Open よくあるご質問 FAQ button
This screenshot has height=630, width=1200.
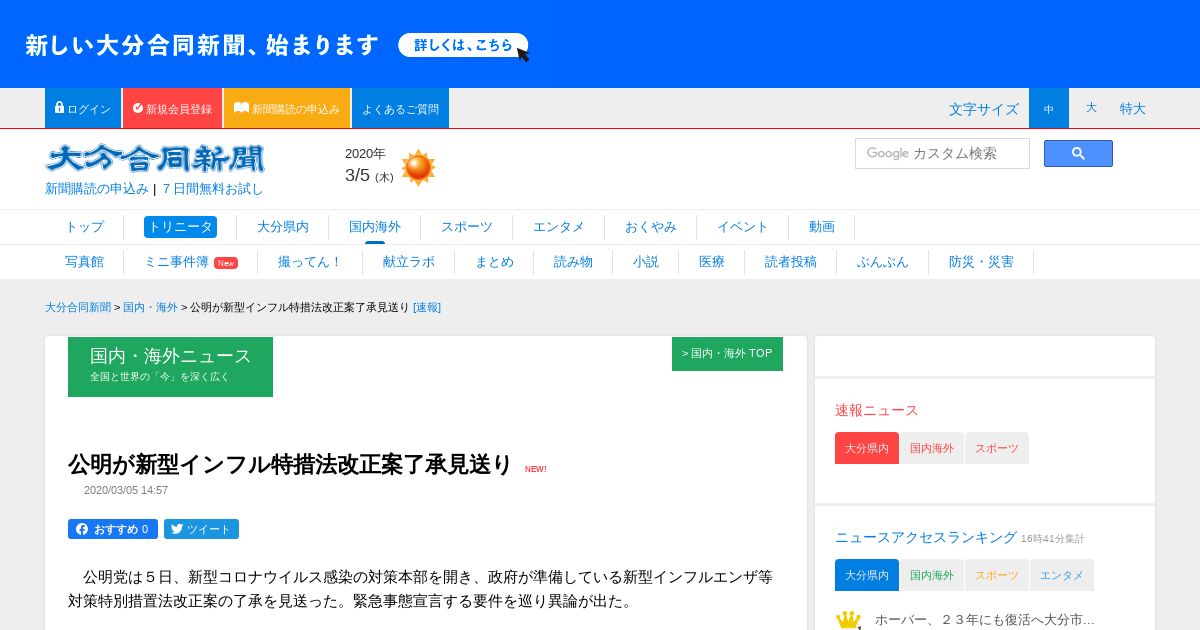(x=400, y=108)
